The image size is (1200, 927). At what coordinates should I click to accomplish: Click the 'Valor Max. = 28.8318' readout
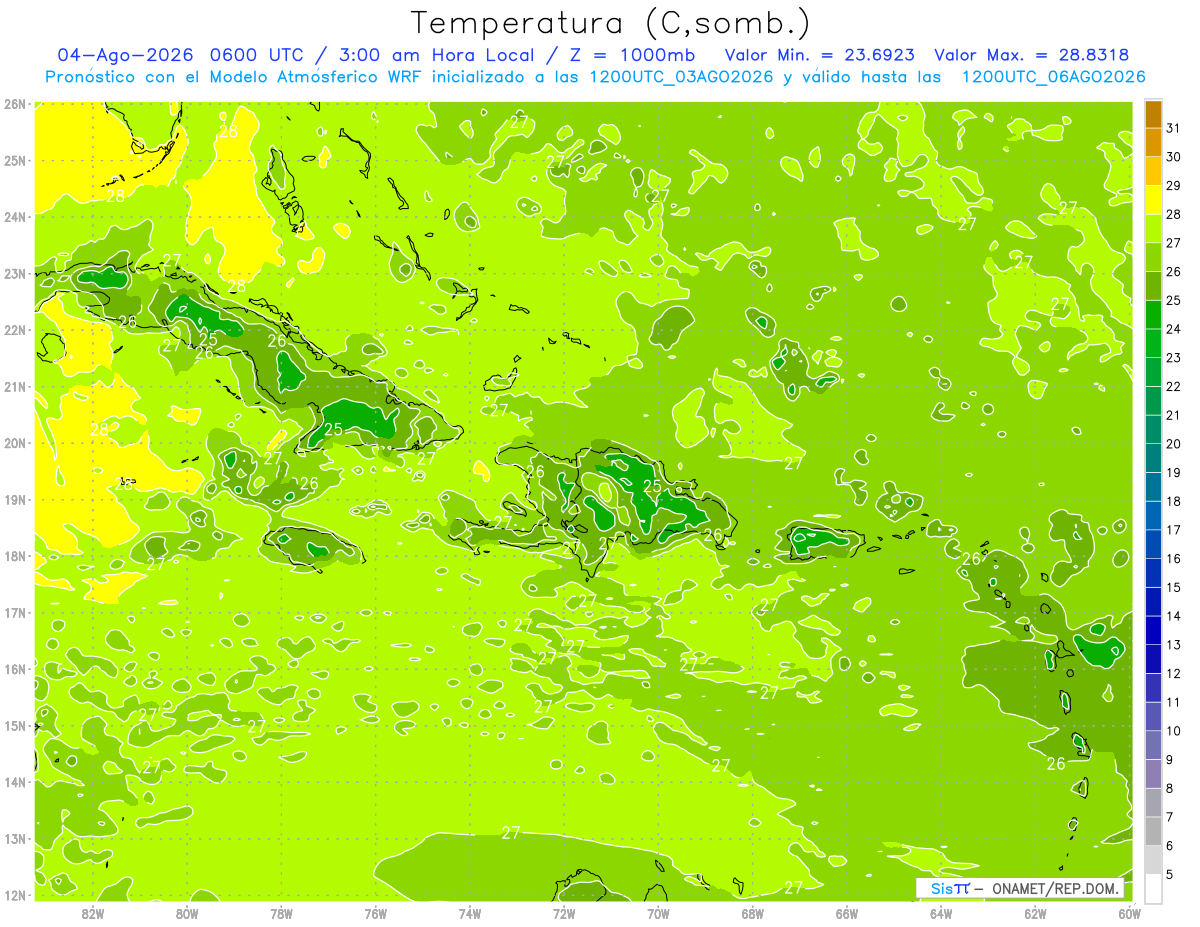1032,55
